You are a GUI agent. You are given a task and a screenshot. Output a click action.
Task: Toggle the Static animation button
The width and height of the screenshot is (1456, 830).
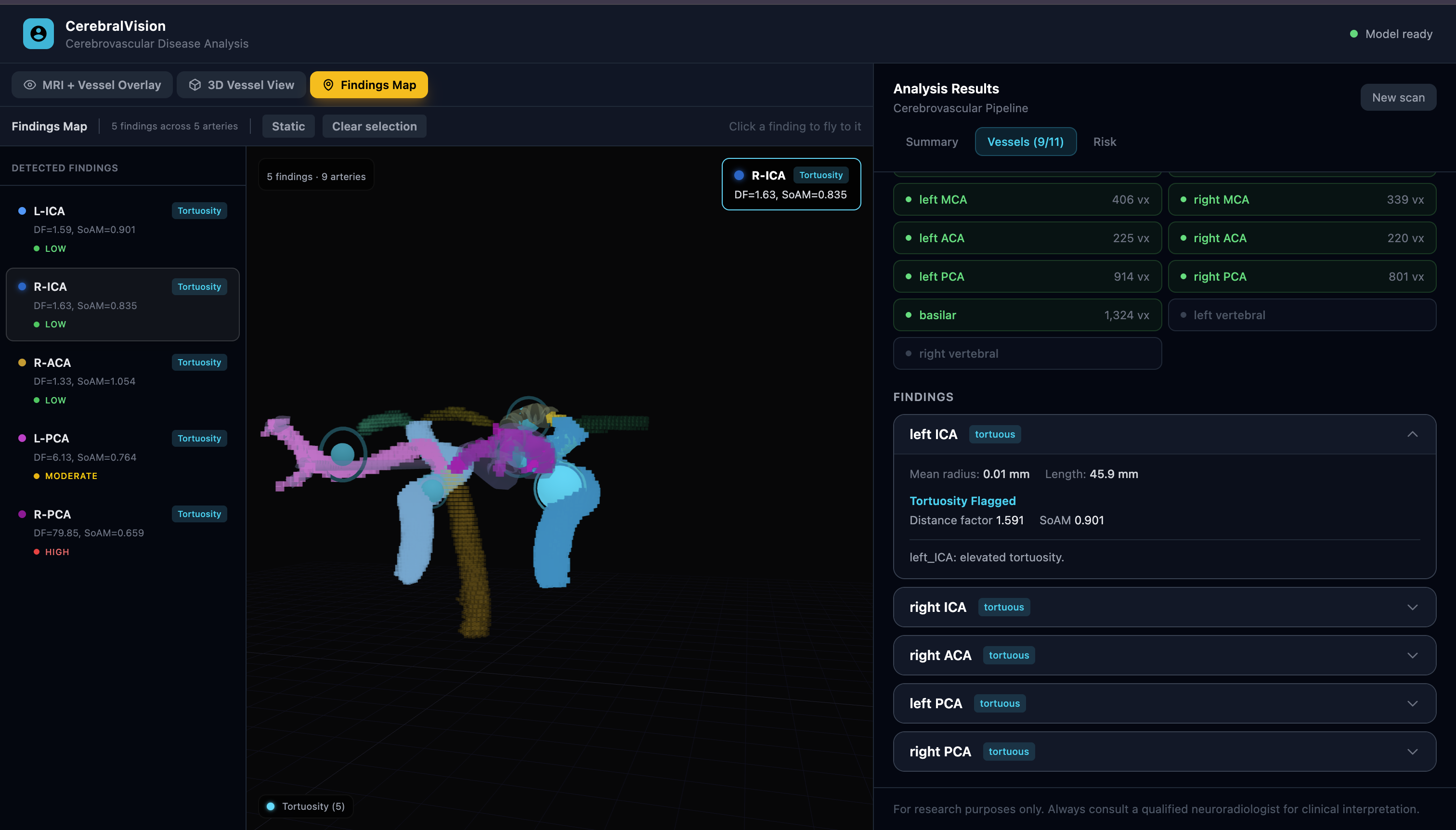click(288, 127)
